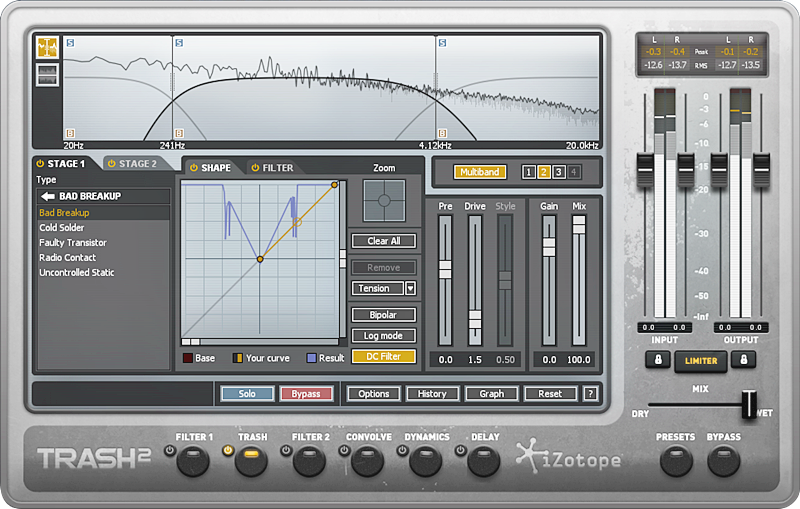Open the Filter tab
800x509 pixels.
click(x=278, y=168)
